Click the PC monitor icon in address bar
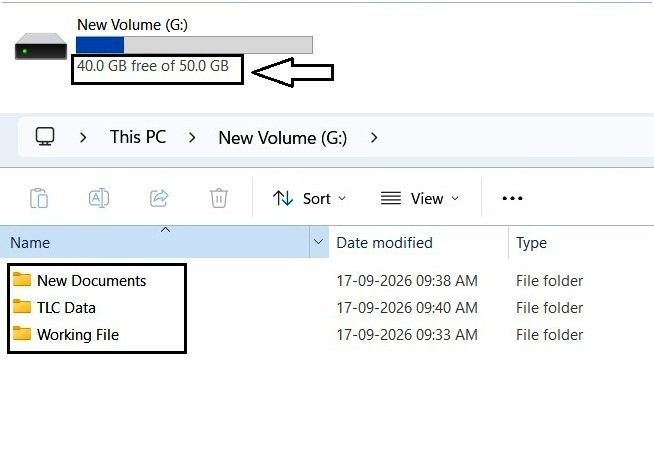Screen dimensions: 654x456 tap(45, 136)
